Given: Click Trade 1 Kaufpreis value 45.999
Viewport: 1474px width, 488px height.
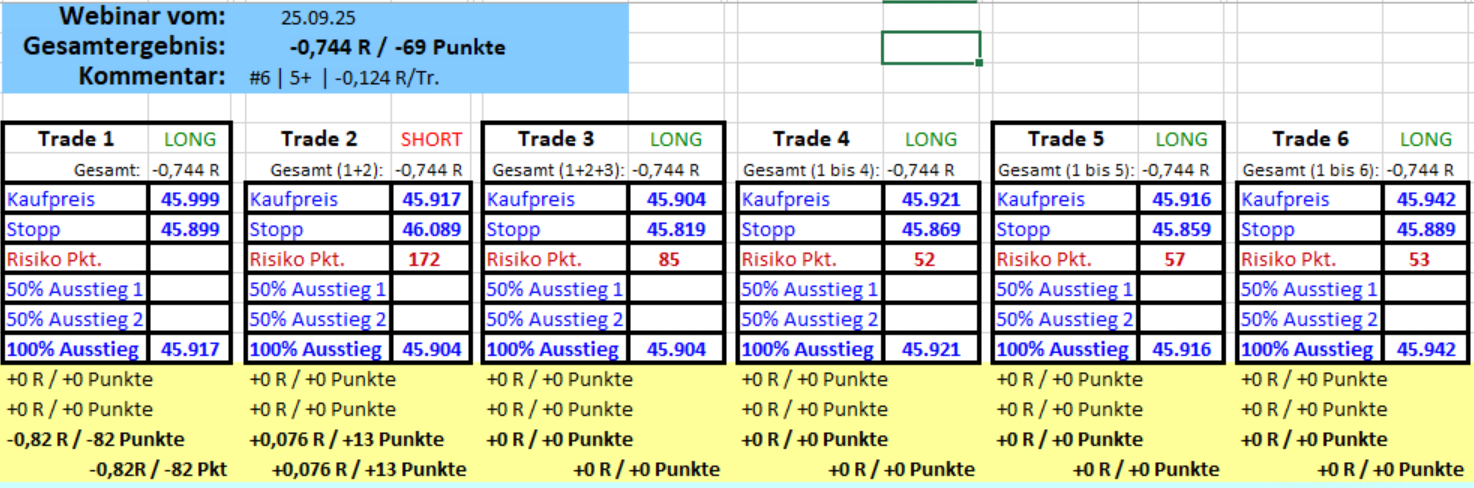Looking at the screenshot, I should 188,199.
